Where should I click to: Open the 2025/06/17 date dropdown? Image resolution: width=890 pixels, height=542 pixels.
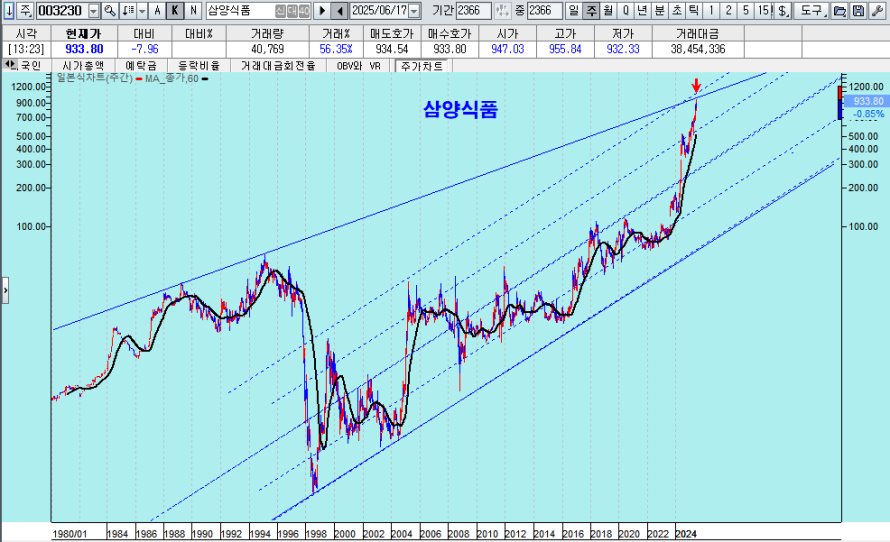point(414,11)
